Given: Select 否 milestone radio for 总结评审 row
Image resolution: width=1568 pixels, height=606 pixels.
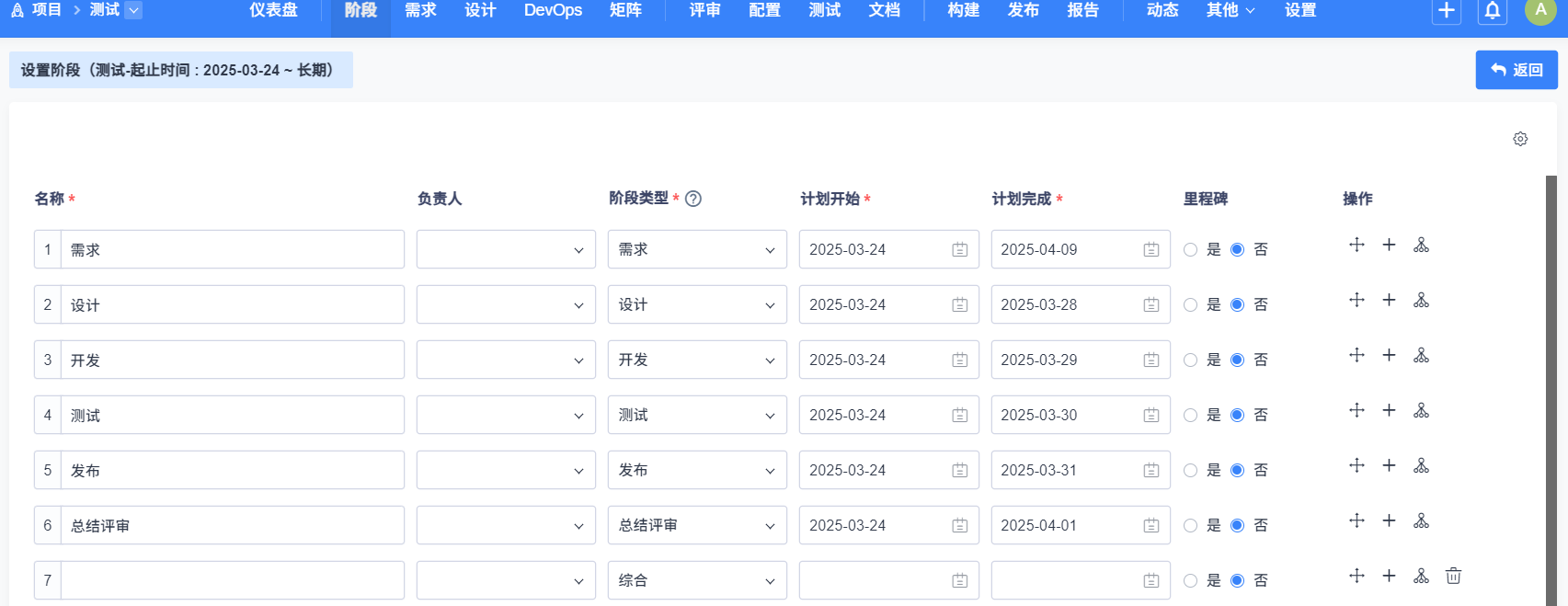Looking at the screenshot, I should (1238, 526).
